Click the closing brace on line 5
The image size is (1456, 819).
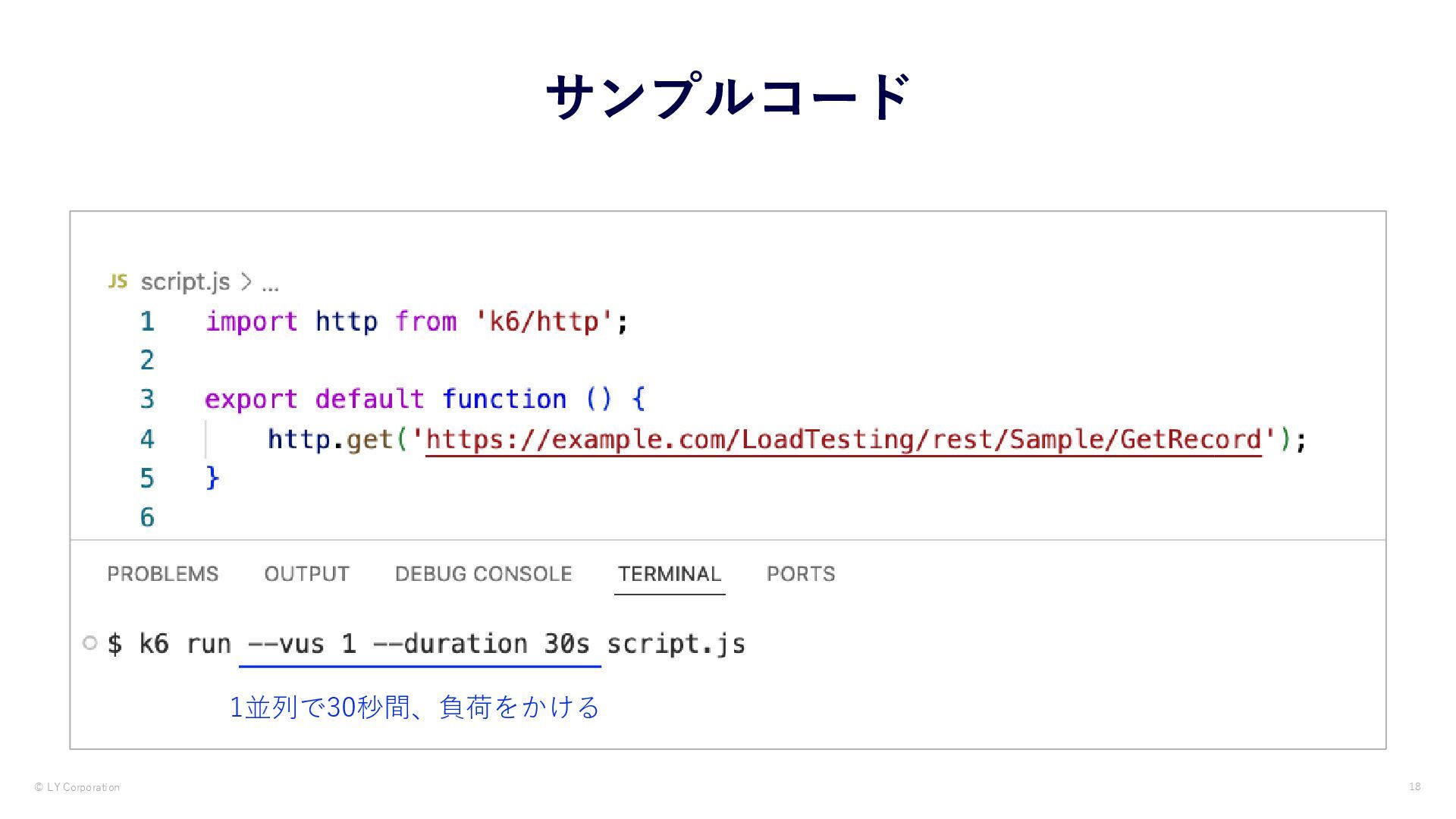point(212,478)
